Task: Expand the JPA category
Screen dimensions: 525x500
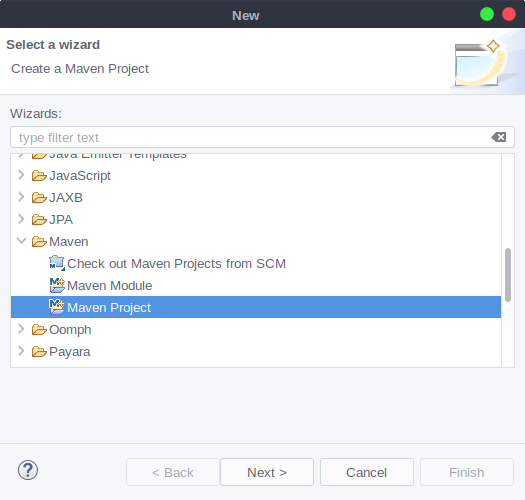Action: click(x=21, y=219)
